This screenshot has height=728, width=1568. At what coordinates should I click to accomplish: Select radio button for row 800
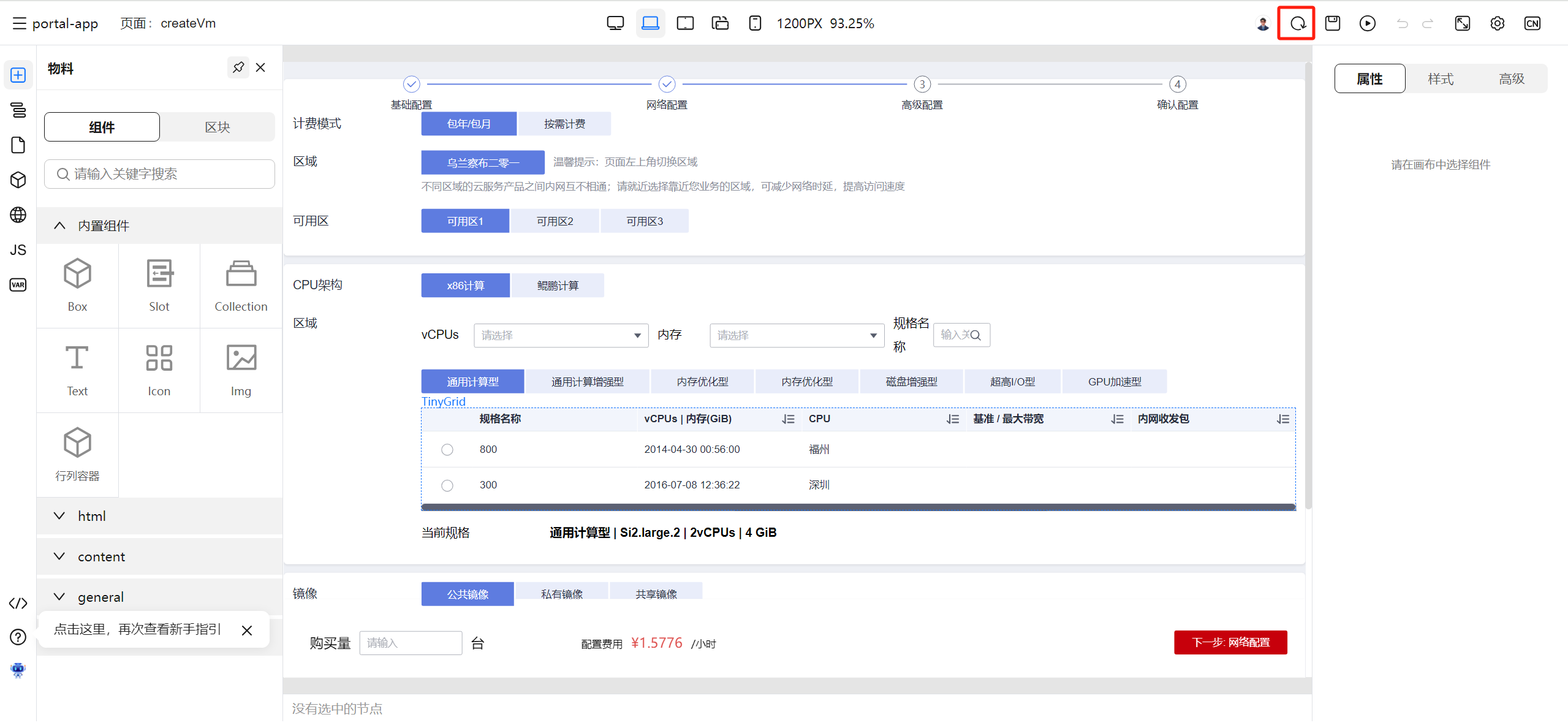pos(447,449)
